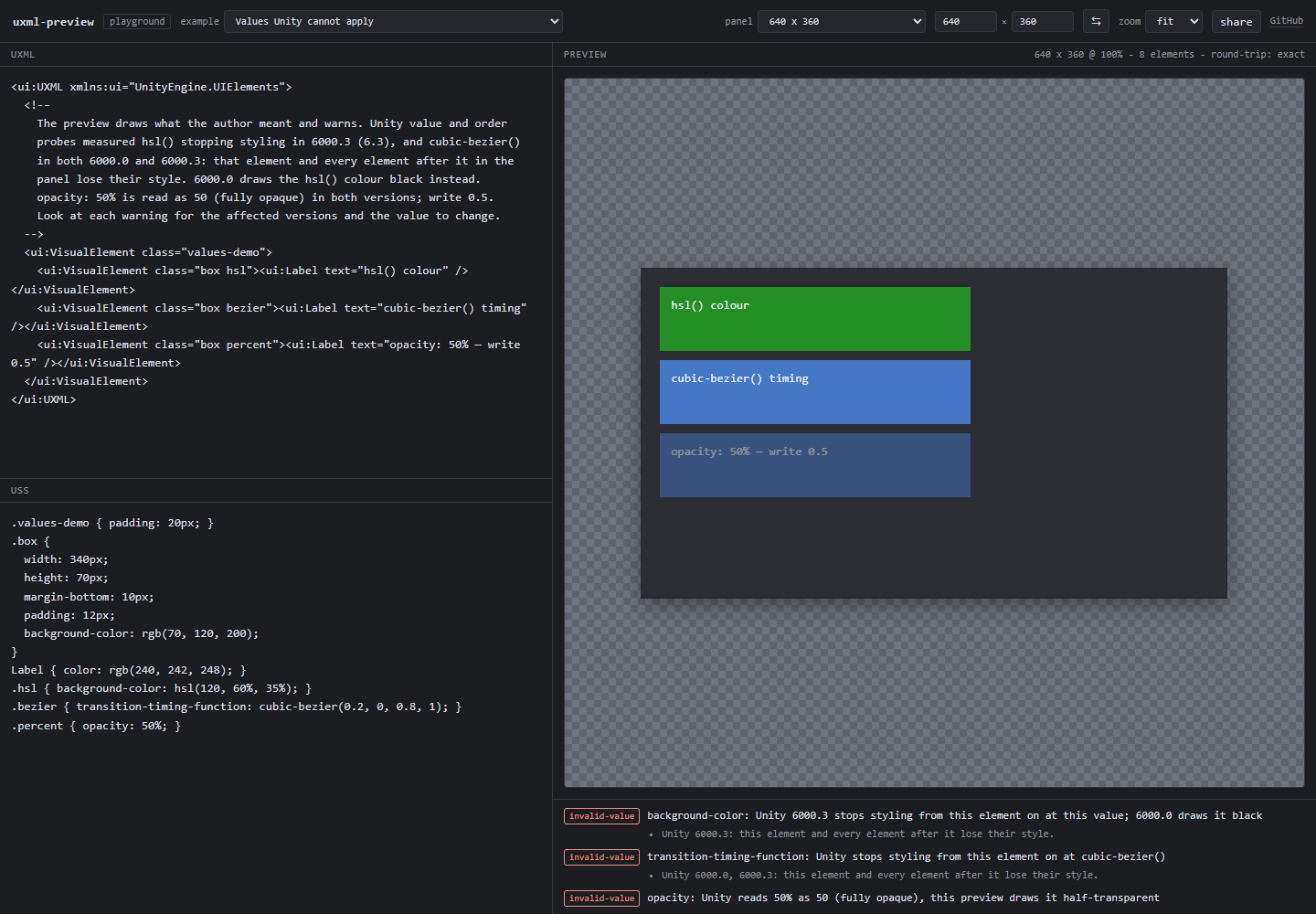Click the USS line '.bezier { transition-timing-function...'
The width and height of the screenshot is (1316, 914).
tap(236, 707)
